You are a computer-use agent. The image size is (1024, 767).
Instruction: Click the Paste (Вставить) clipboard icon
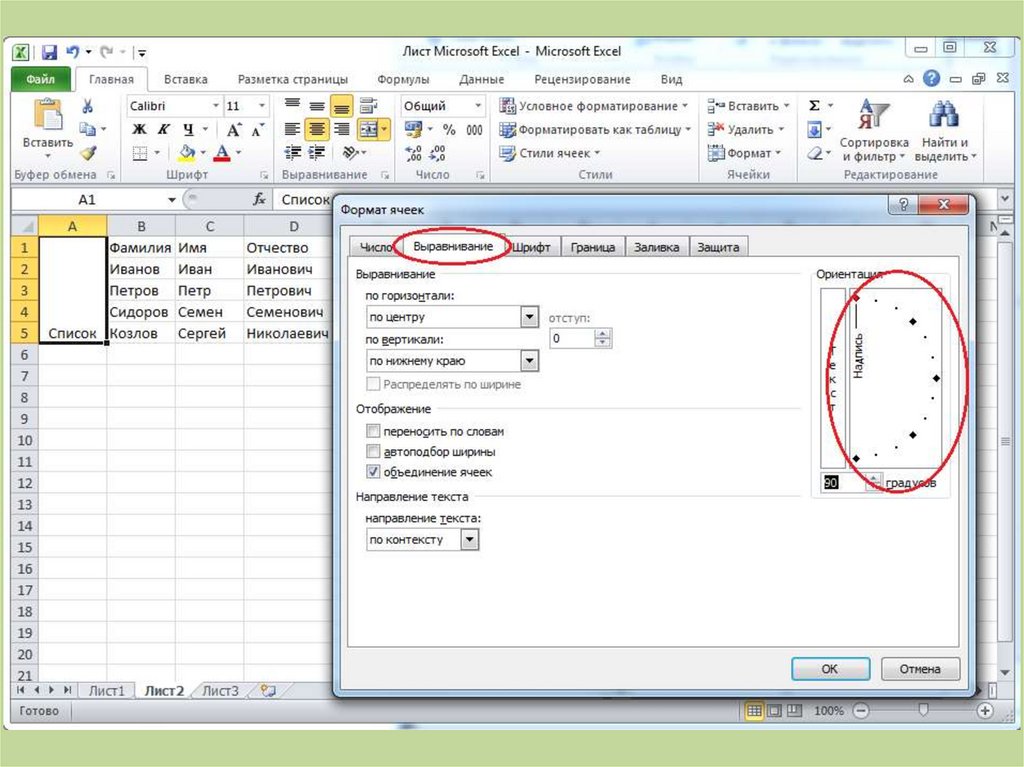47,119
